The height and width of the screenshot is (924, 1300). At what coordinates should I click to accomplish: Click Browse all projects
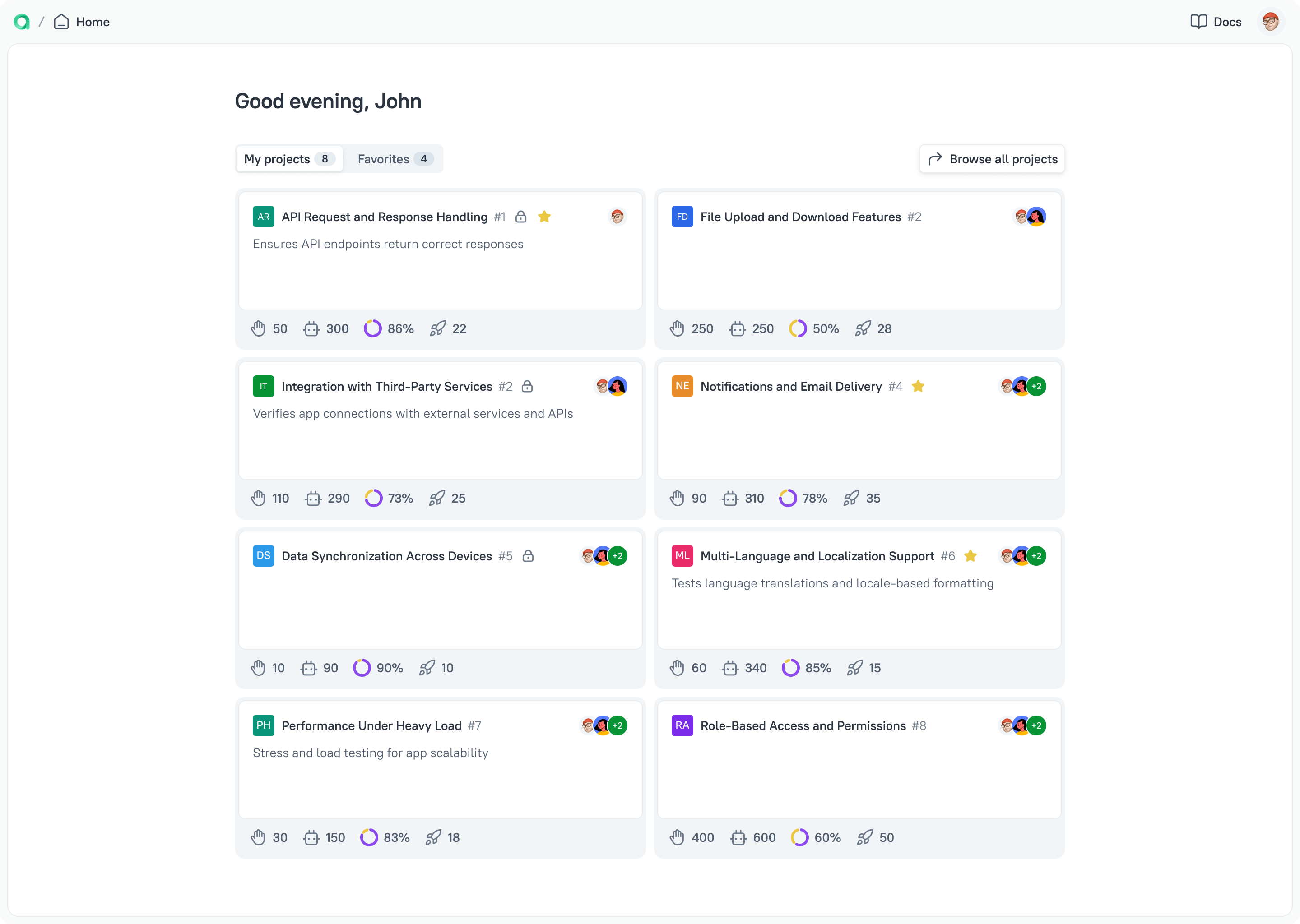pos(992,159)
